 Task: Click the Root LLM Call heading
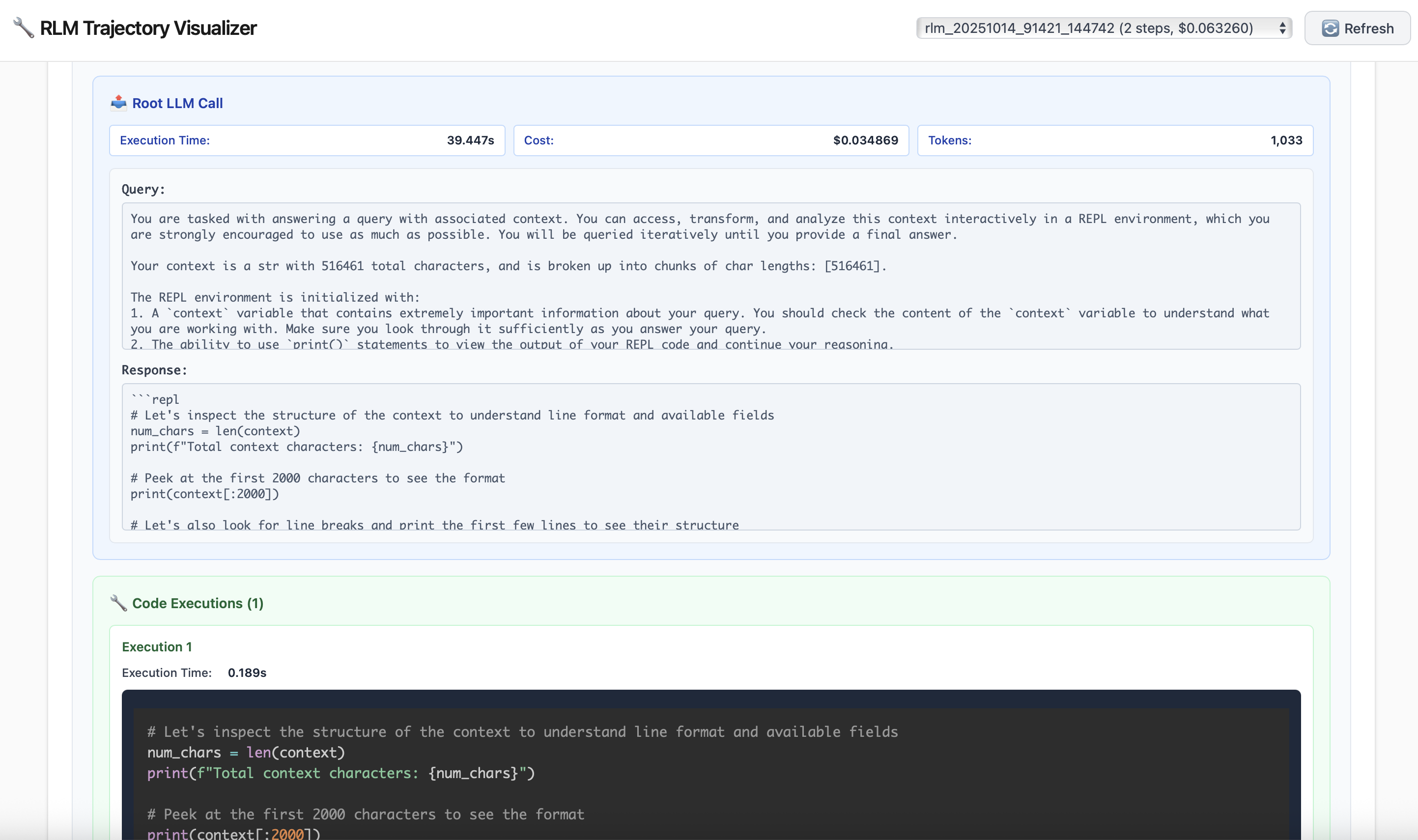point(177,103)
